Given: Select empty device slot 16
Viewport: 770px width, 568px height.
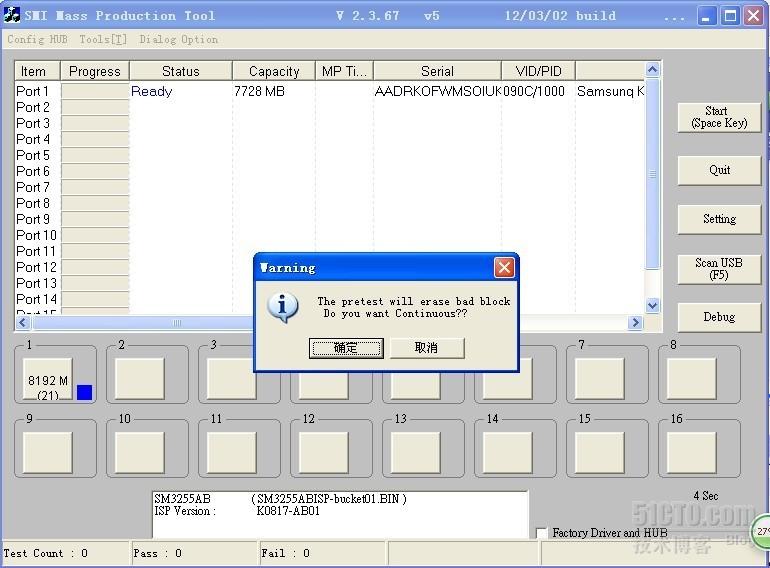Looking at the screenshot, I should [x=691, y=452].
